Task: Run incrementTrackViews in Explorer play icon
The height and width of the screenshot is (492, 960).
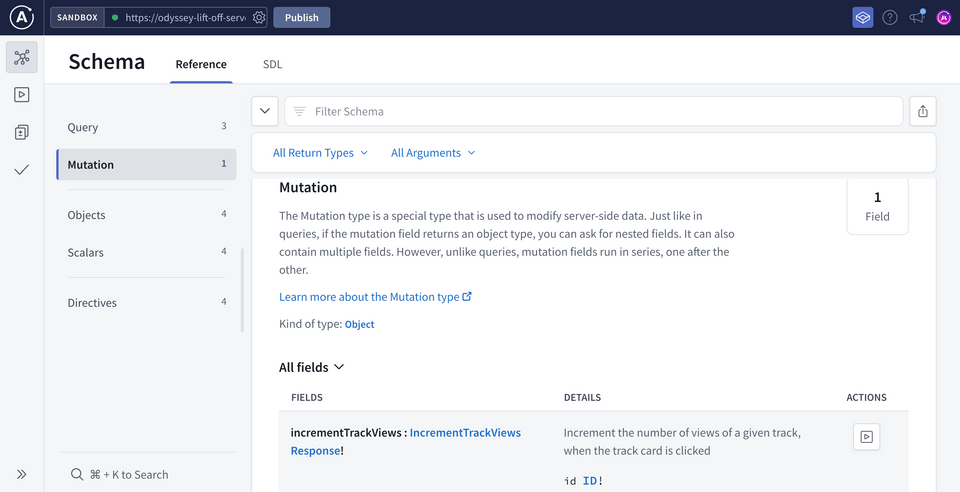Action: click(x=866, y=437)
